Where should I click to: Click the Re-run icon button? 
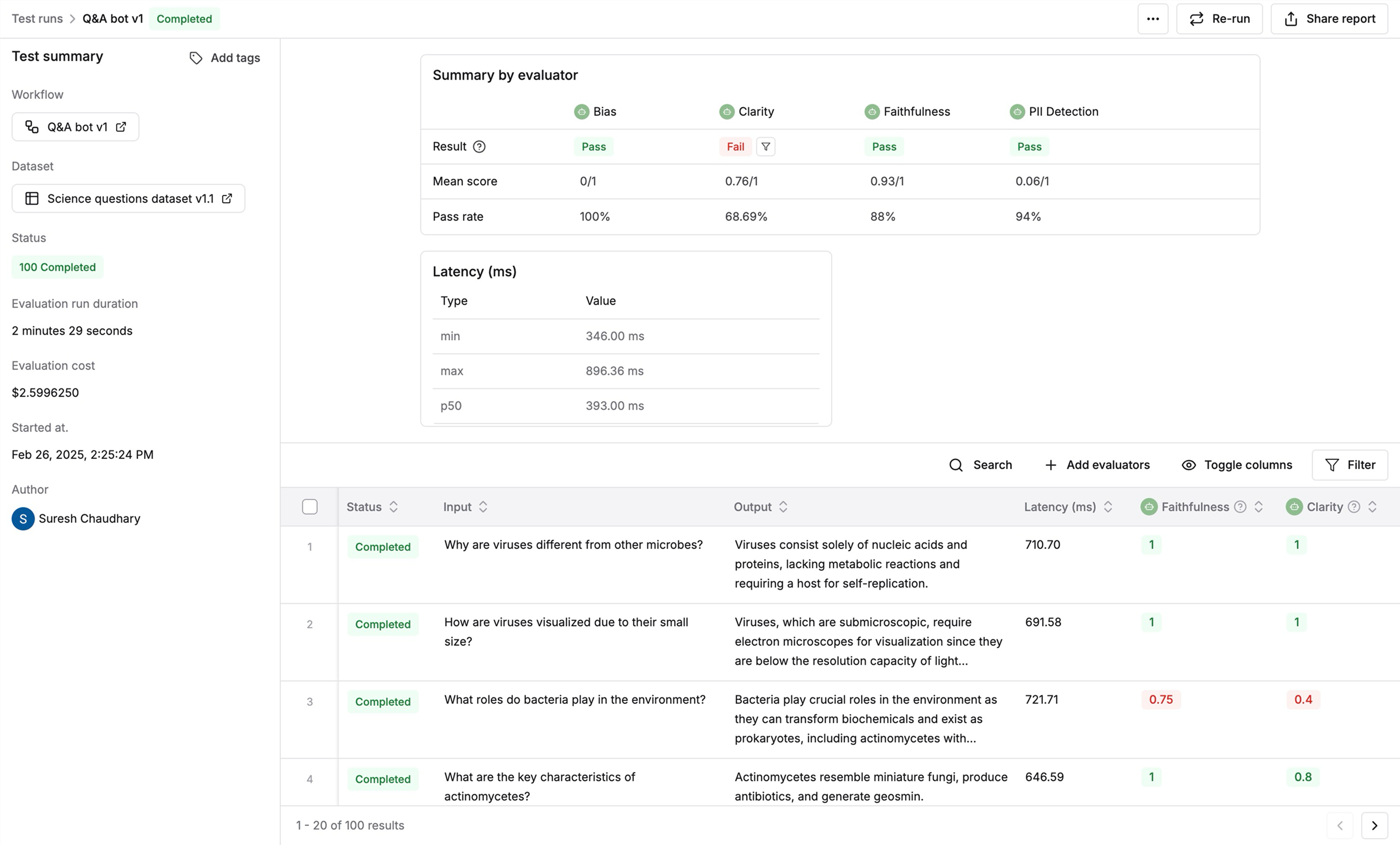[x=1197, y=18]
